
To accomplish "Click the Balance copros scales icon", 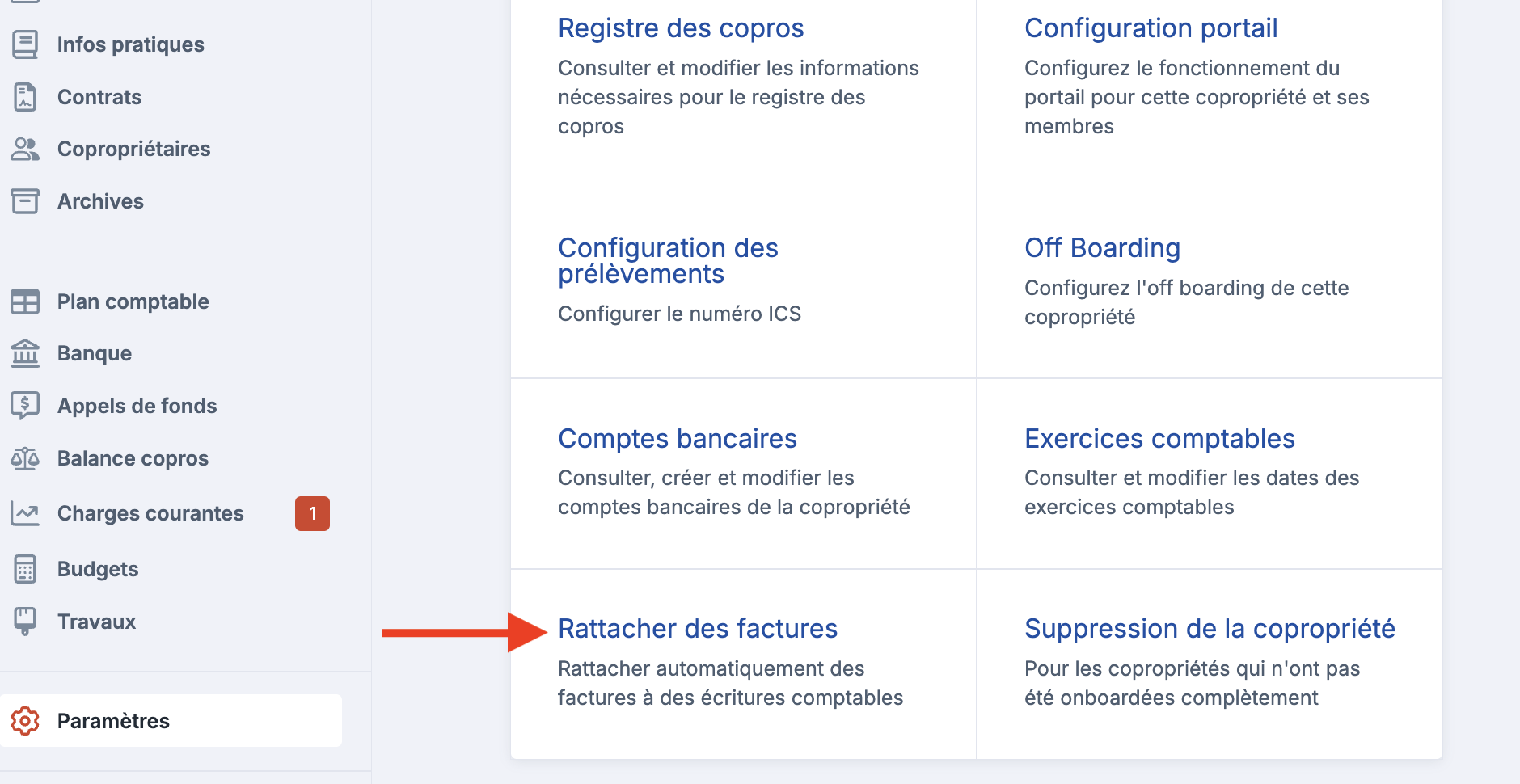I will pos(25,458).
